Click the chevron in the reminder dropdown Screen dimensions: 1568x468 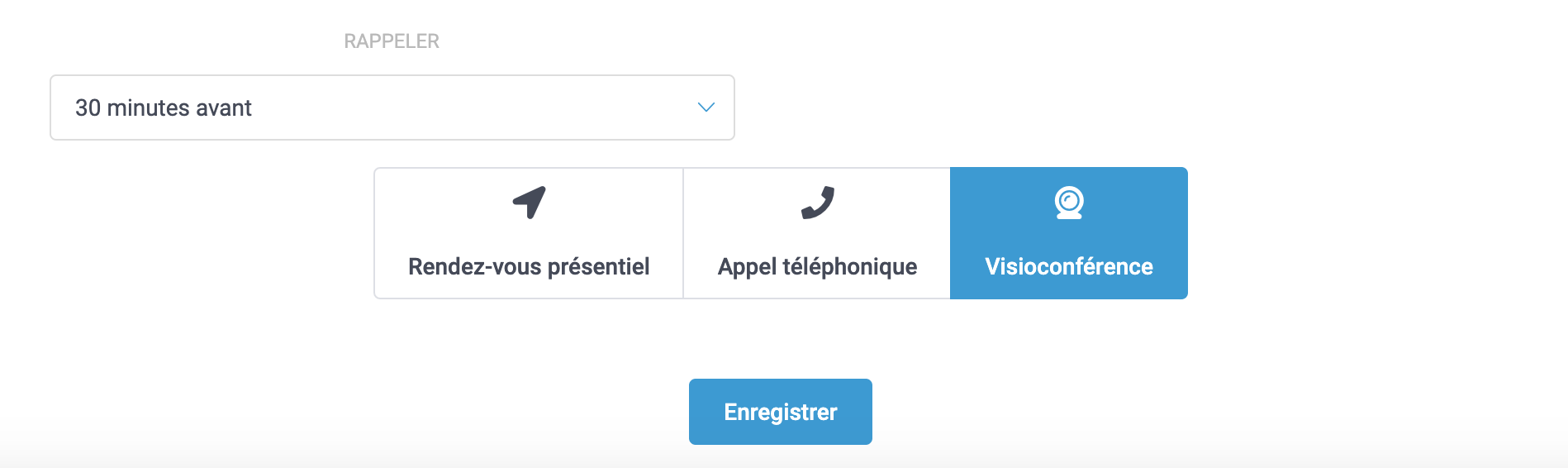pyautogui.click(x=706, y=107)
